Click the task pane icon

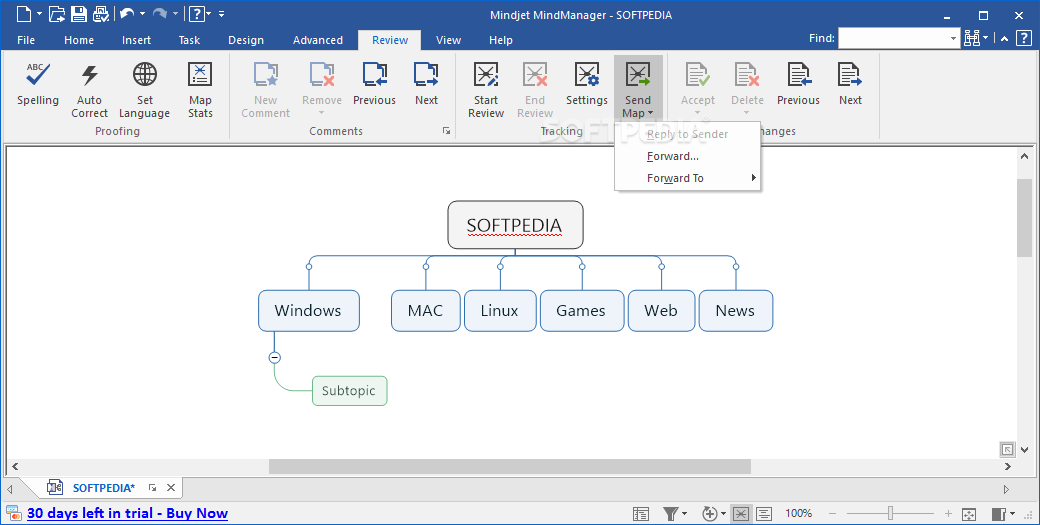[998, 514]
